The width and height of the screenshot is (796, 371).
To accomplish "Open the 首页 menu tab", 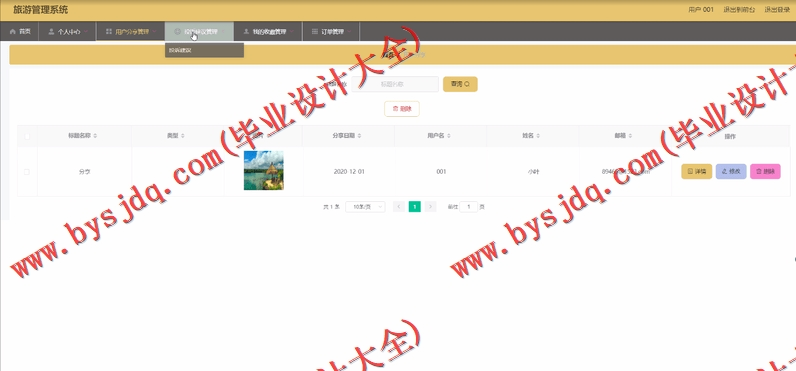I will (20, 31).
